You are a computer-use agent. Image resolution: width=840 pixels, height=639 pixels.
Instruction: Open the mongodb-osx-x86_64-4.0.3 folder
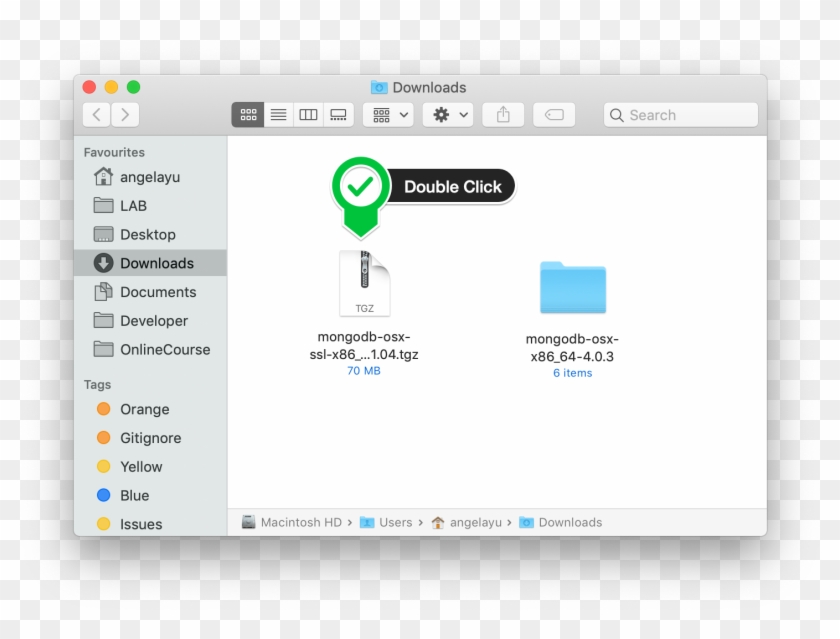point(572,288)
